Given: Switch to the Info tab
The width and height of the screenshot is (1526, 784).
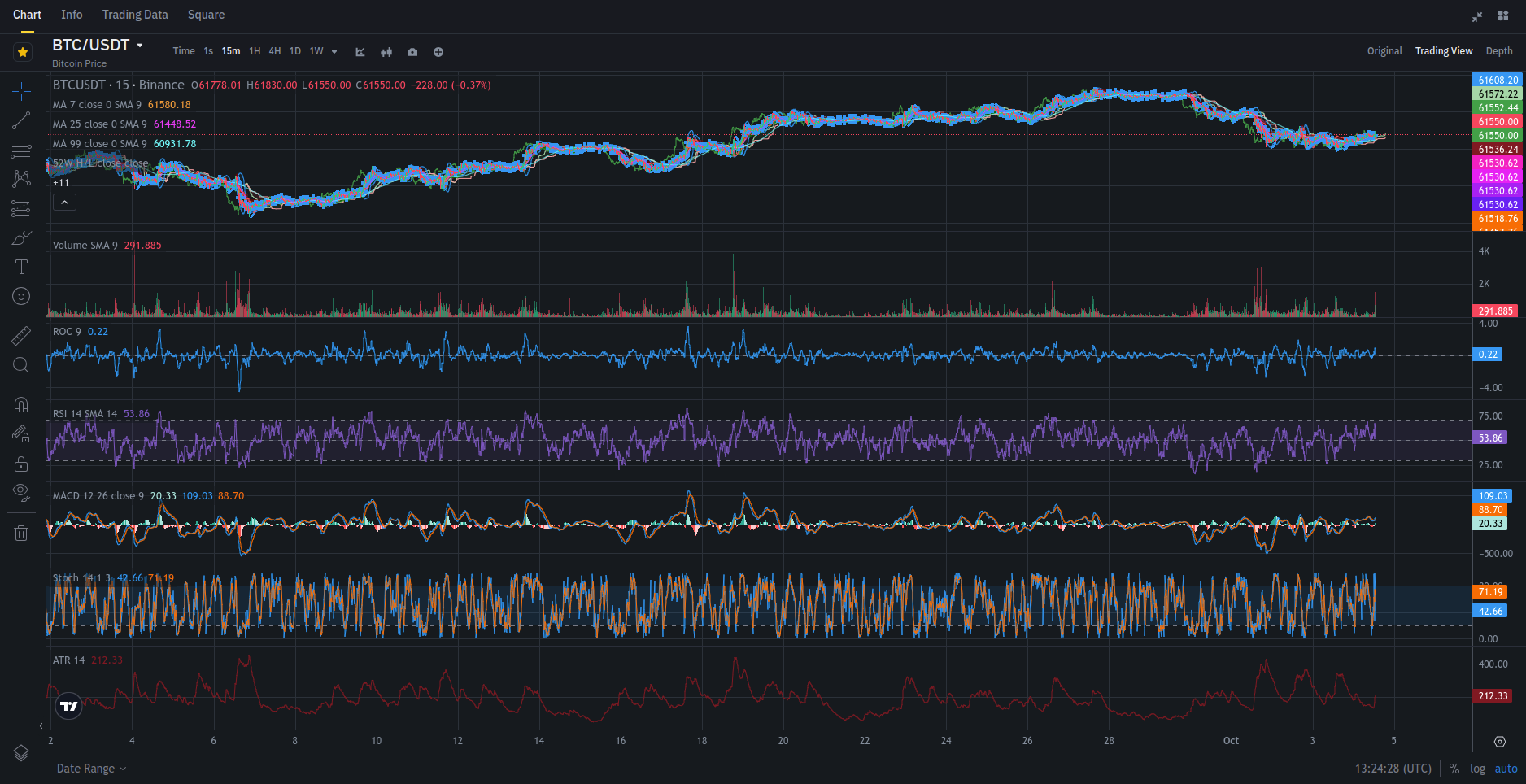Looking at the screenshot, I should (x=72, y=15).
